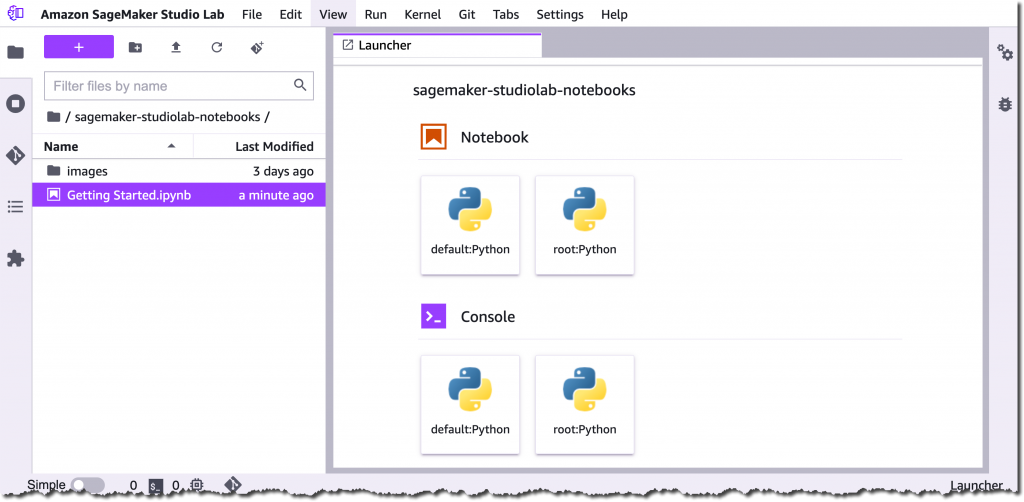Launch default:Python console
1024x502 pixels.
tap(470, 405)
